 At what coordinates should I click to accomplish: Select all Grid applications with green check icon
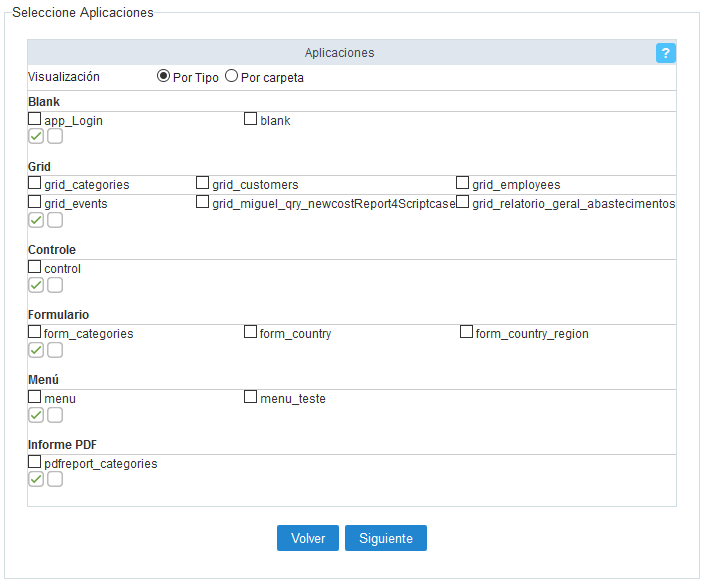pos(36,220)
